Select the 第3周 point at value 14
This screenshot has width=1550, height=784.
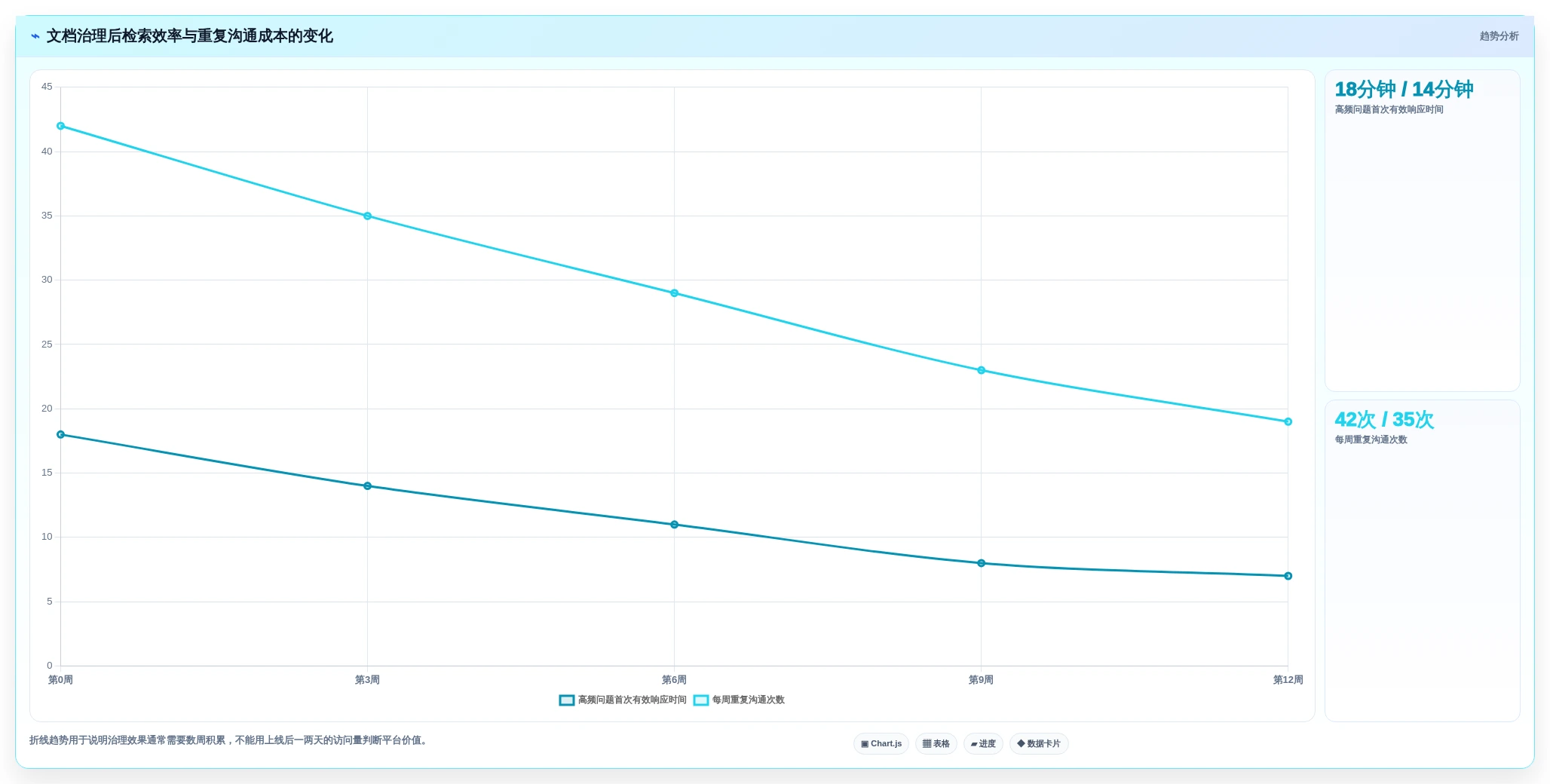368,486
